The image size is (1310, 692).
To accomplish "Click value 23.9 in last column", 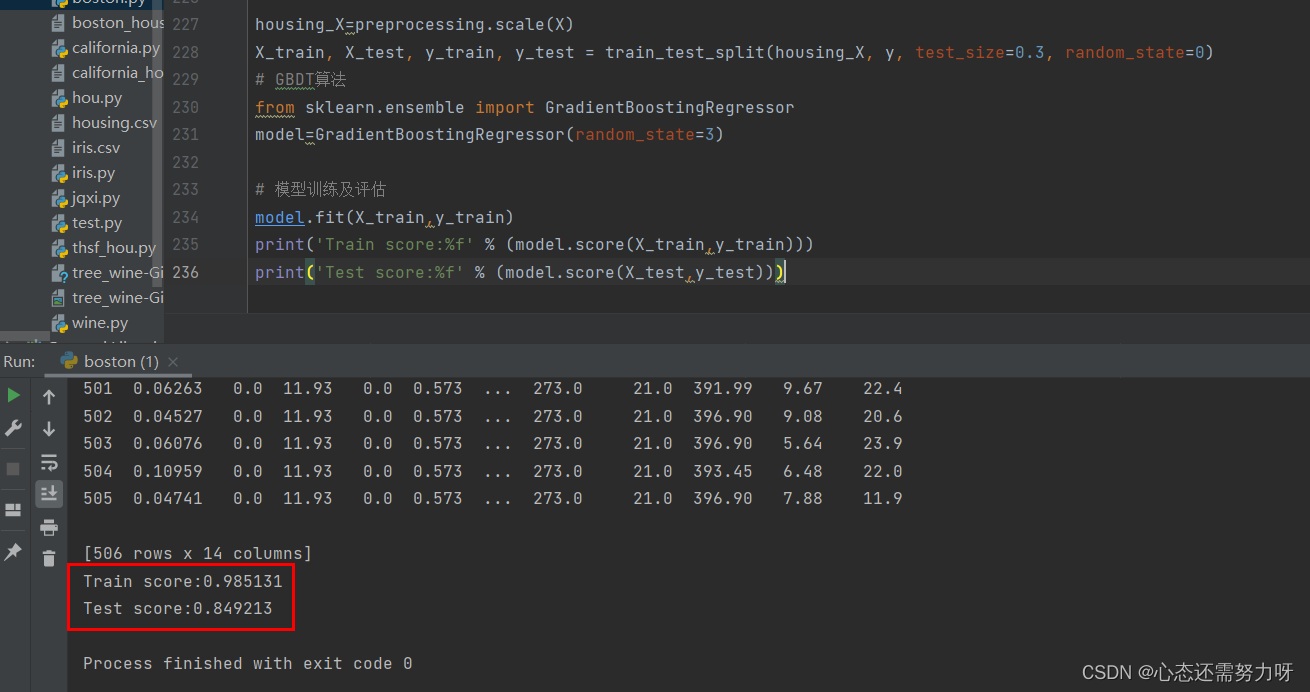I will click(x=883, y=443).
